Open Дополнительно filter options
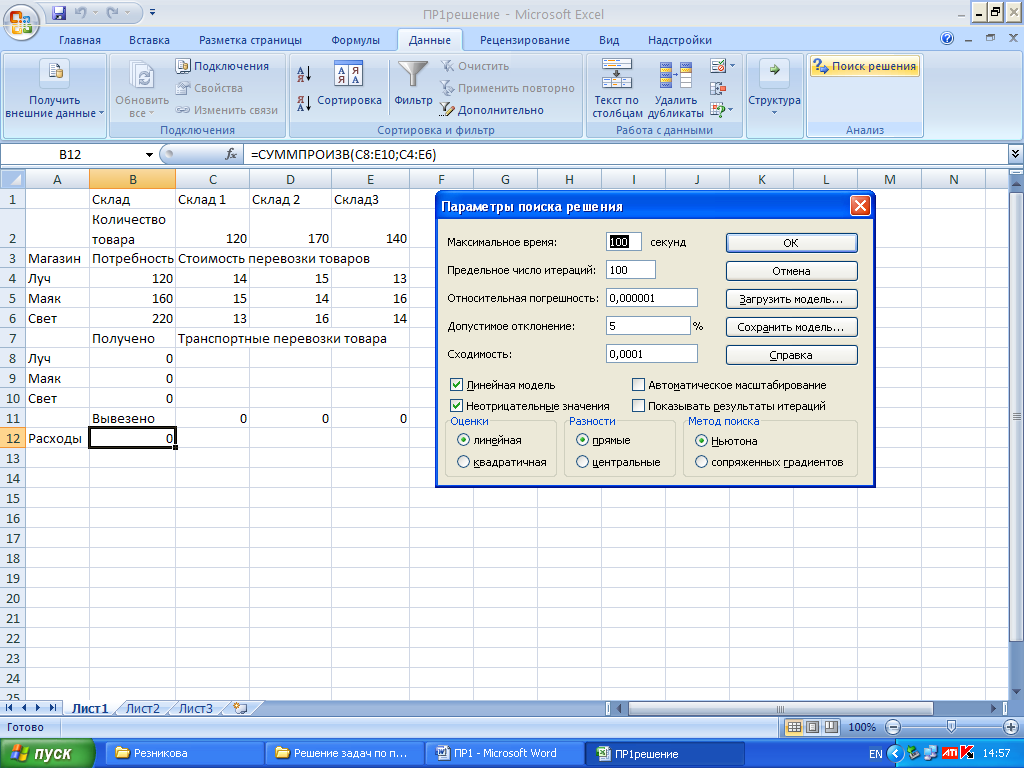Image resolution: width=1024 pixels, height=768 pixels. (x=492, y=110)
